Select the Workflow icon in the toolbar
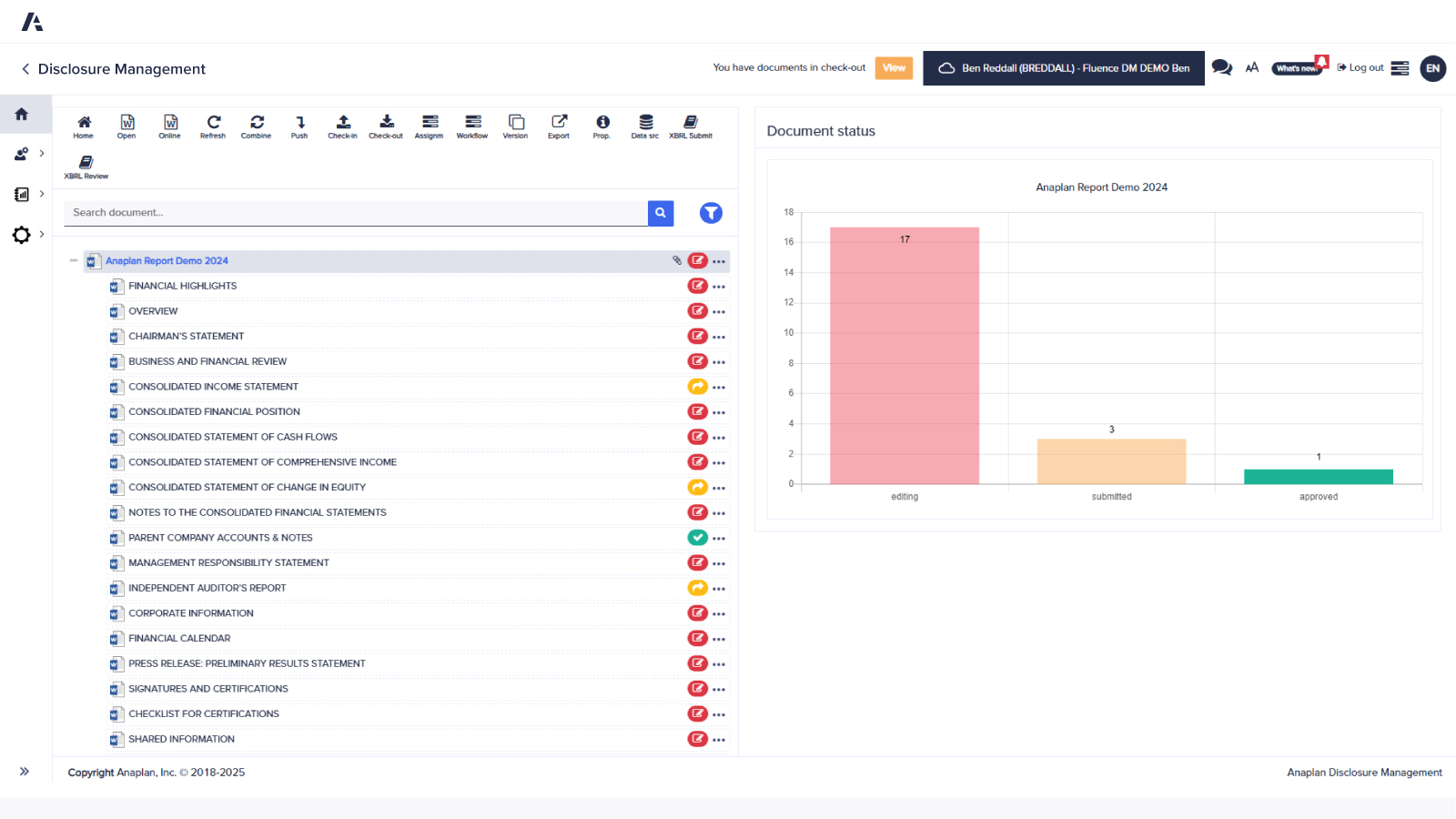The image size is (1456, 819). coord(472,126)
